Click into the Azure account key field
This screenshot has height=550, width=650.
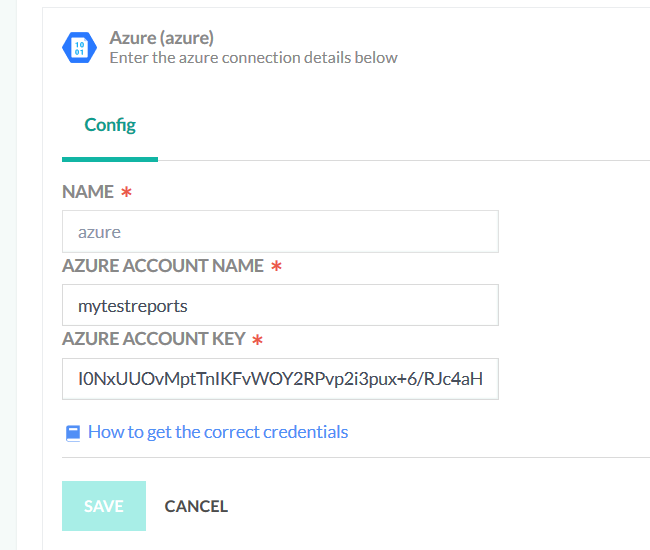click(x=280, y=379)
